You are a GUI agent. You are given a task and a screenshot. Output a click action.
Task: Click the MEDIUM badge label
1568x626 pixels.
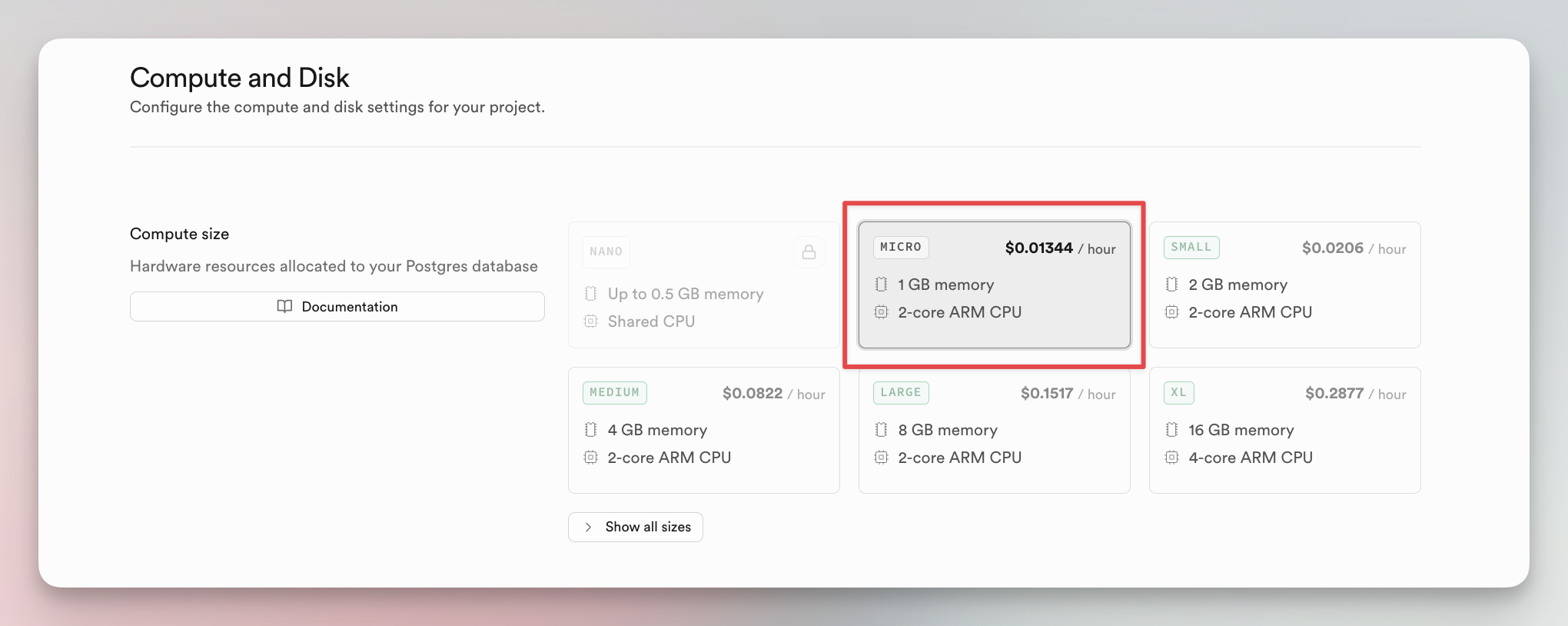pyautogui.click(x=615, y=392)
